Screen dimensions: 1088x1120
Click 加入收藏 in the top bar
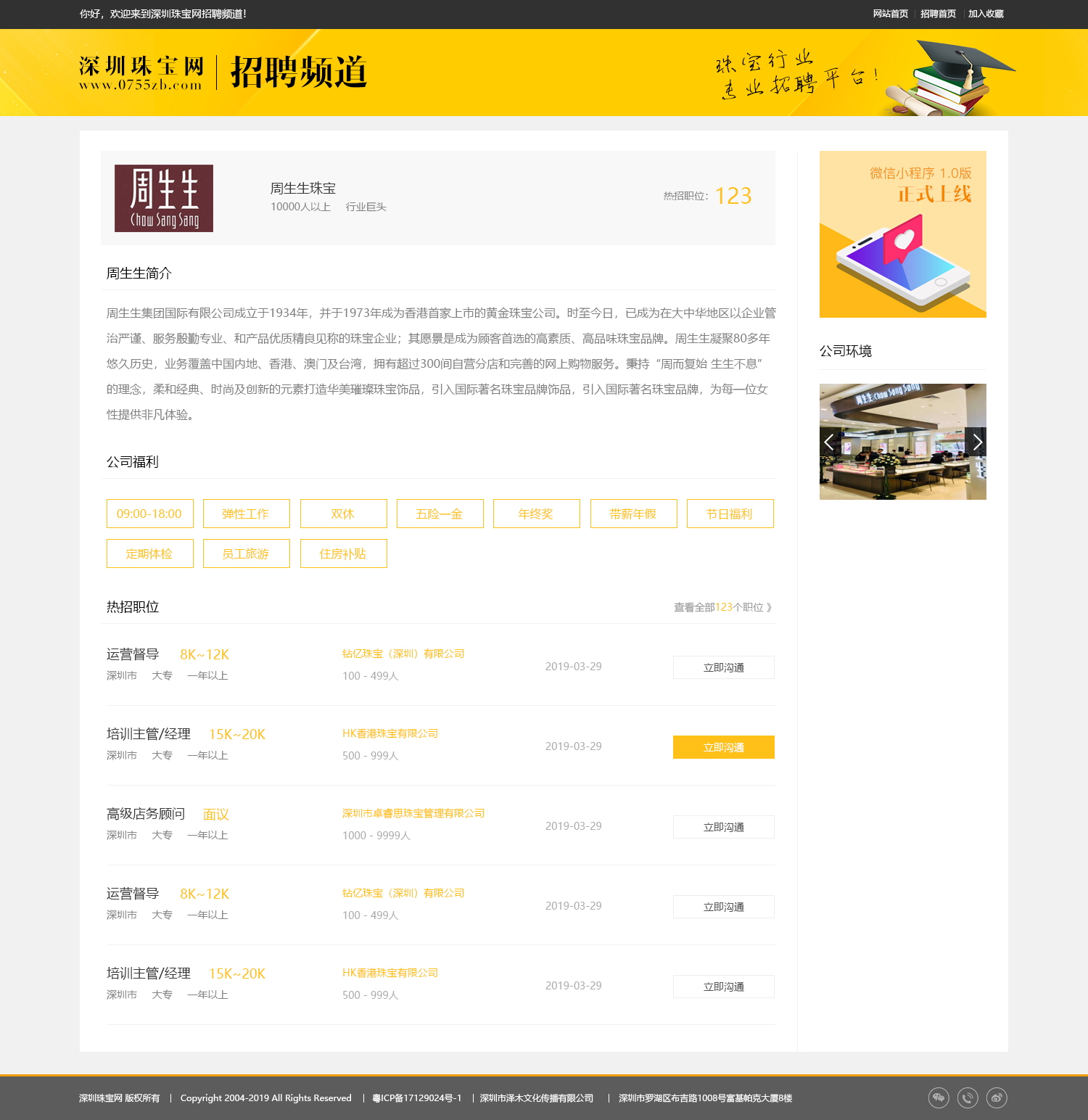pyautogui.click(x=985, y=13)
